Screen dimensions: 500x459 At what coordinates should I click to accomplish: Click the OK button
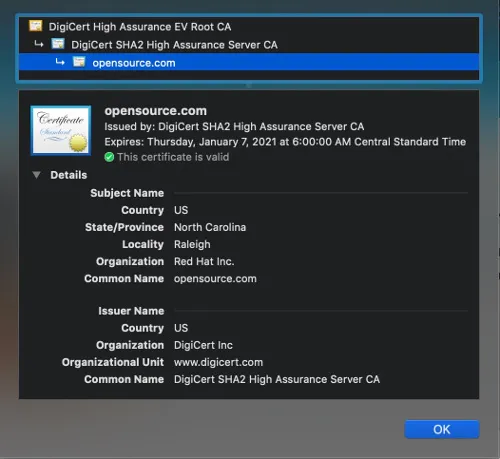coord(442,429)
